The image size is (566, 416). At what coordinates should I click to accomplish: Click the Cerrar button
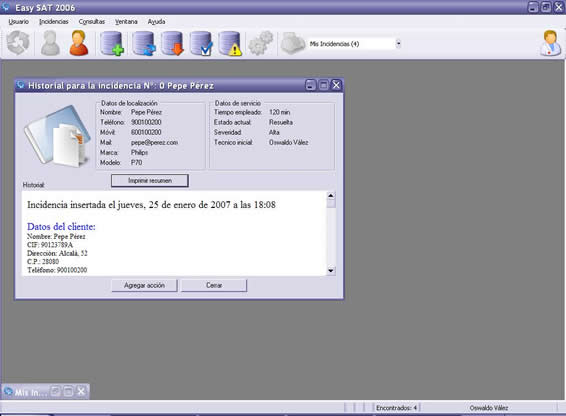[x=214, y=285]
